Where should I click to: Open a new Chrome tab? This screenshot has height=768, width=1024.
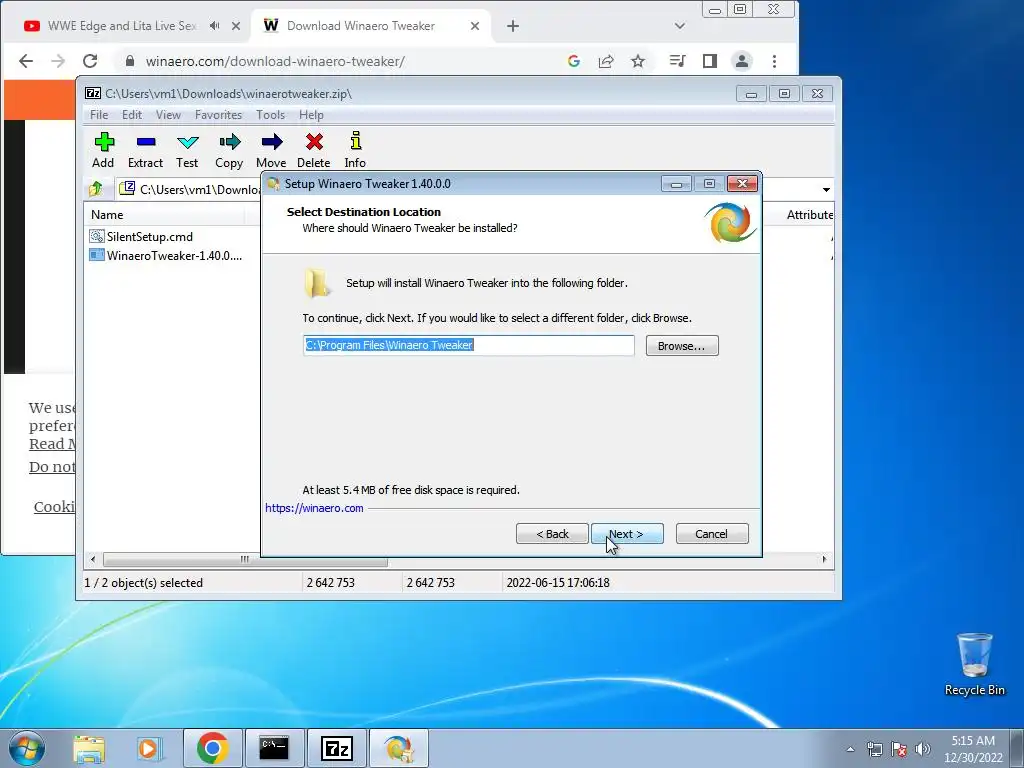coord(513,25)
